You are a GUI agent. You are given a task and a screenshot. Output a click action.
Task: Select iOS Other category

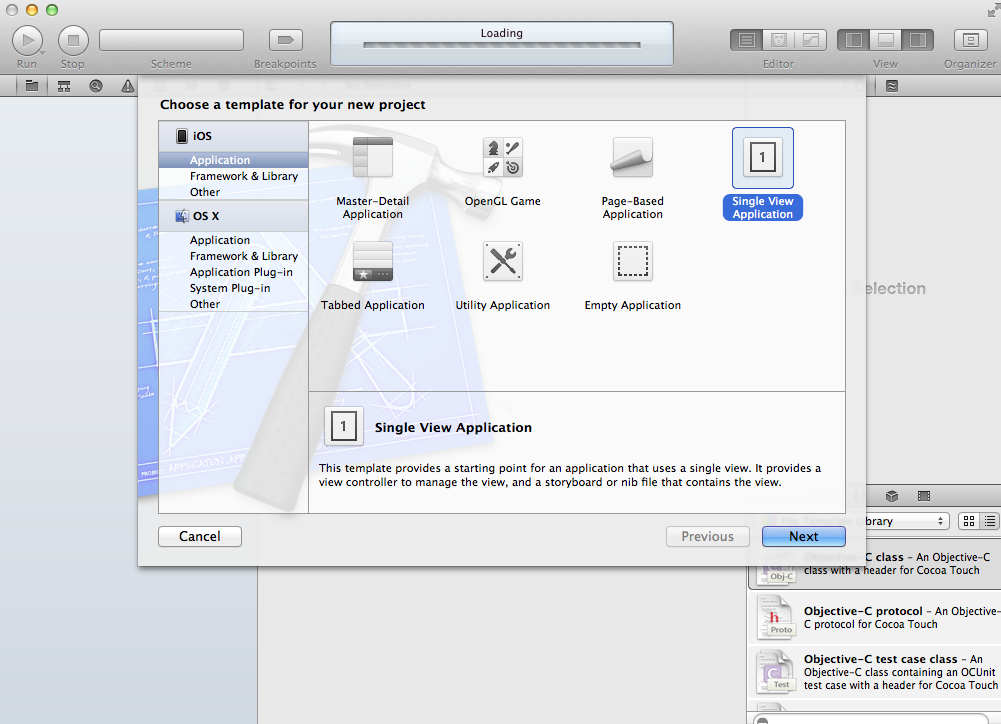[234, 192]
